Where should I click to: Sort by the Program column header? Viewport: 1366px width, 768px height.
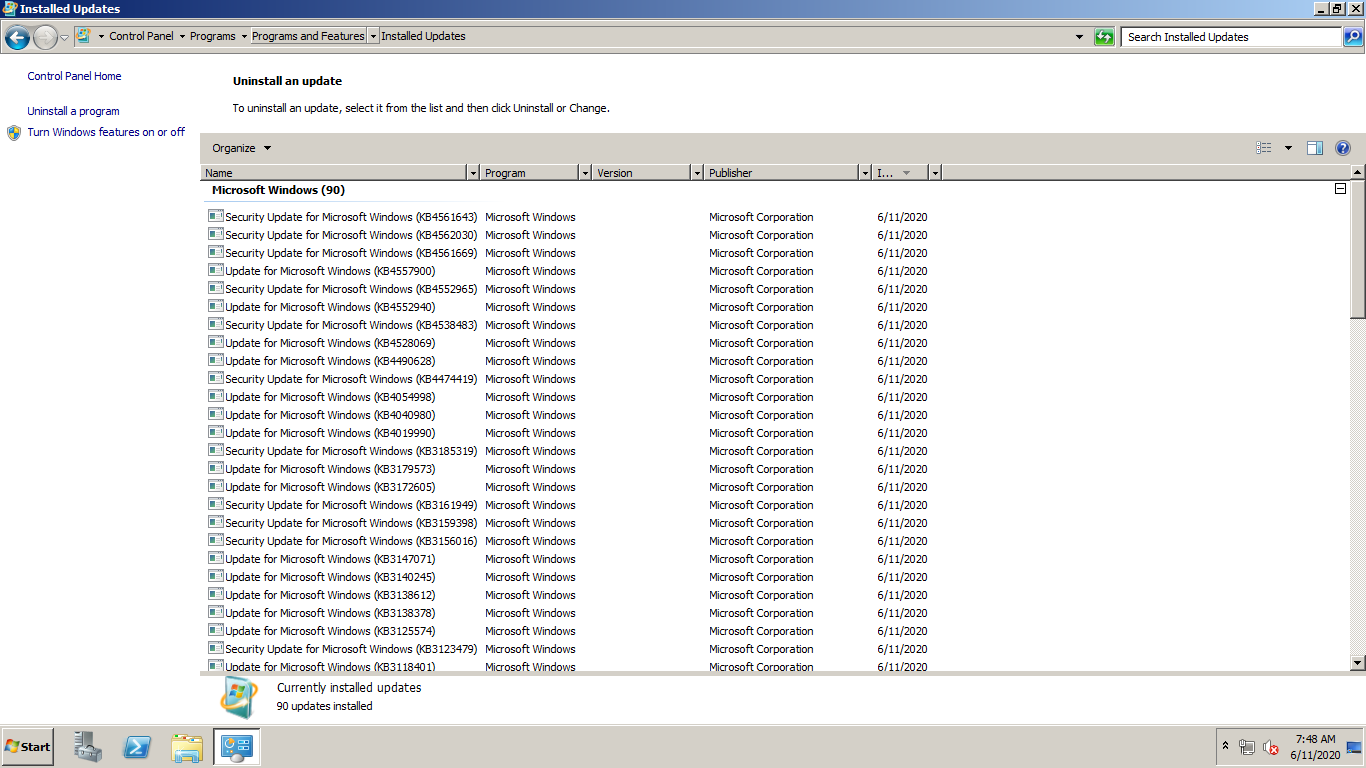(x=530, y=173)
